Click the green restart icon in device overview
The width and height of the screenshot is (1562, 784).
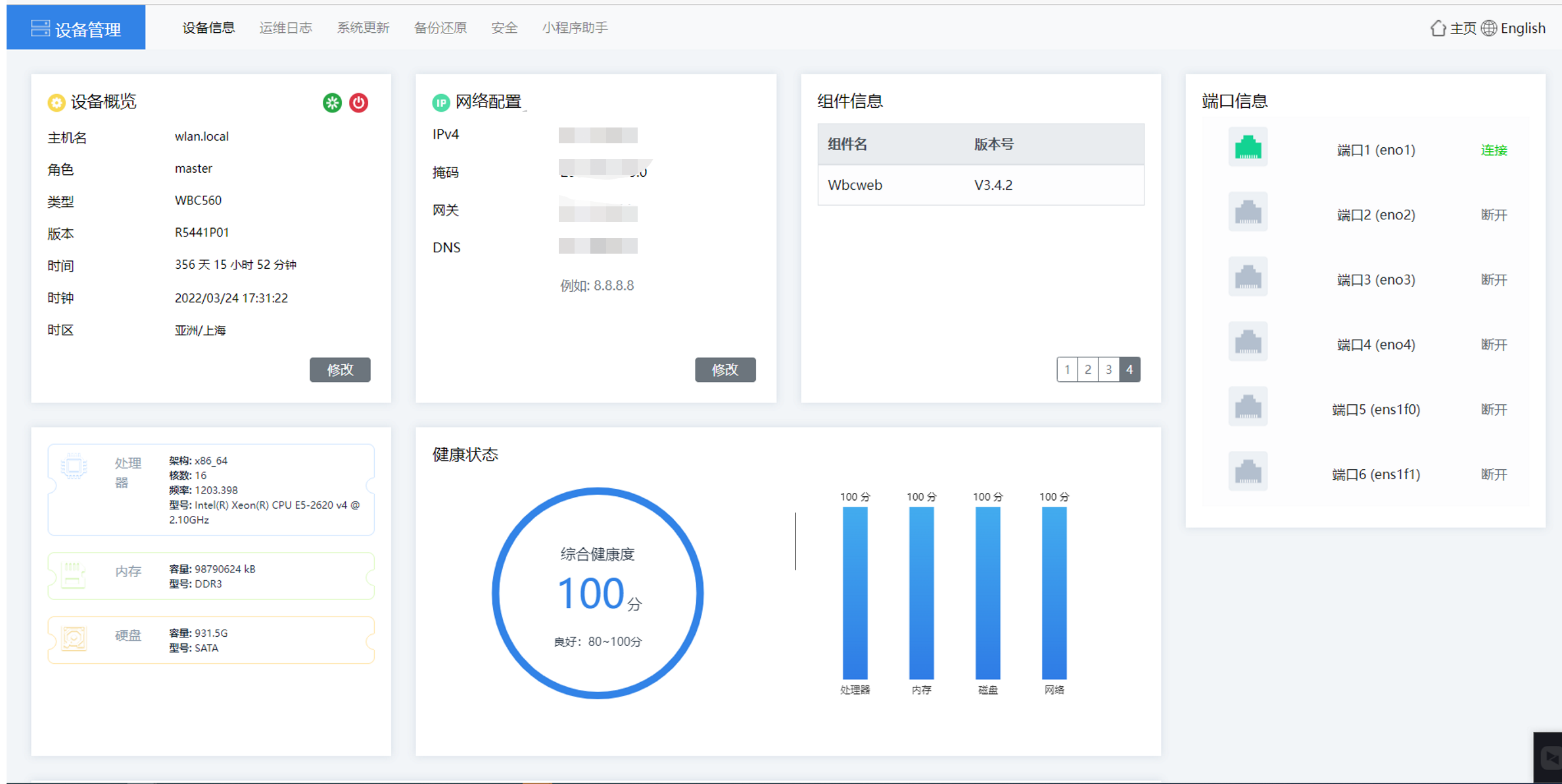coord(332,103)
